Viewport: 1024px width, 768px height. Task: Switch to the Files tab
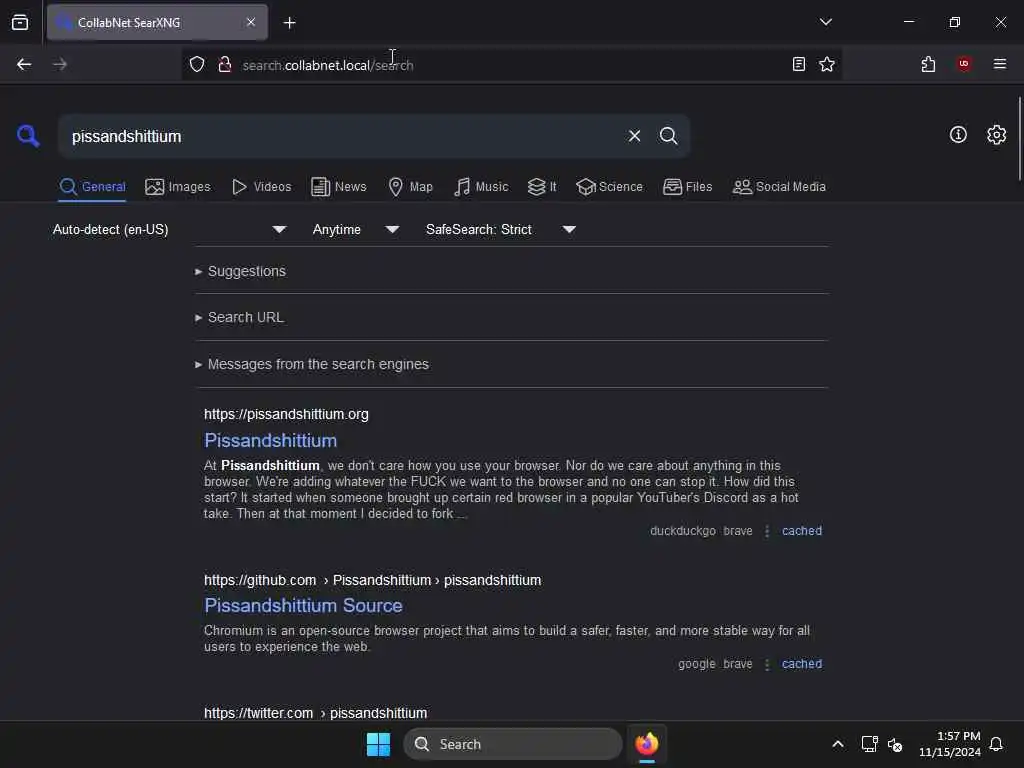tap(687, 187)
